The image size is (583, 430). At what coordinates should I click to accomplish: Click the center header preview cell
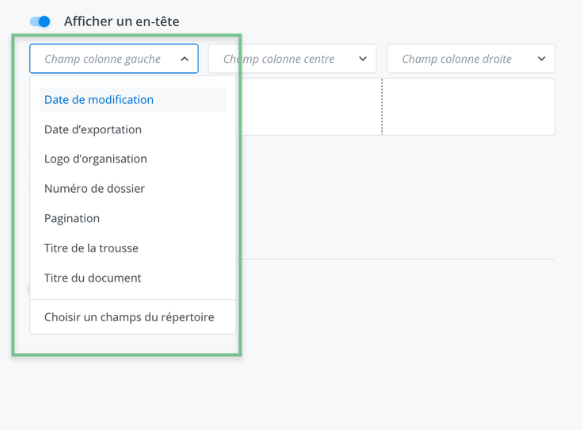click(x=312, y=107)
